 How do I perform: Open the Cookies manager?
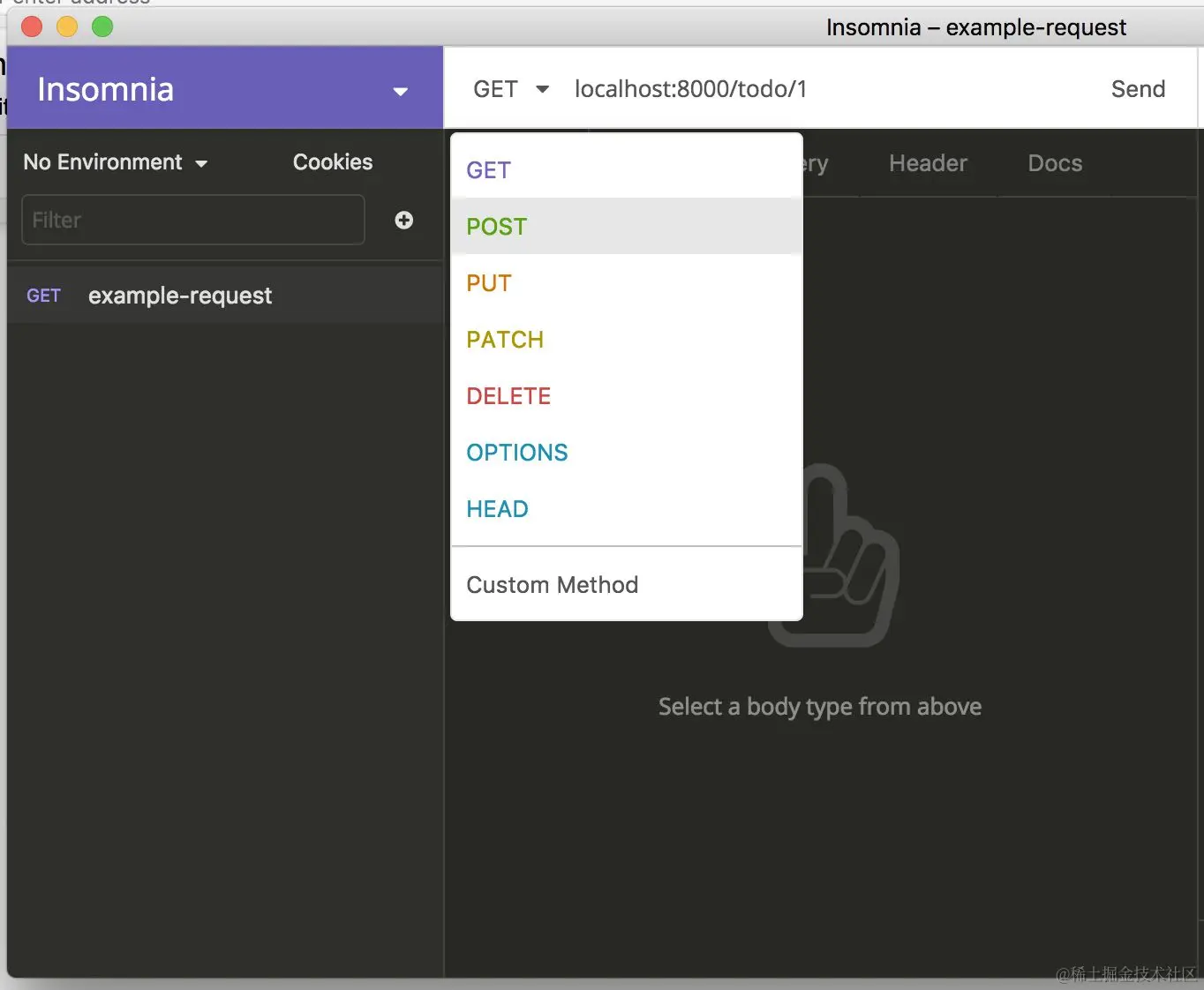pos(333,162)
